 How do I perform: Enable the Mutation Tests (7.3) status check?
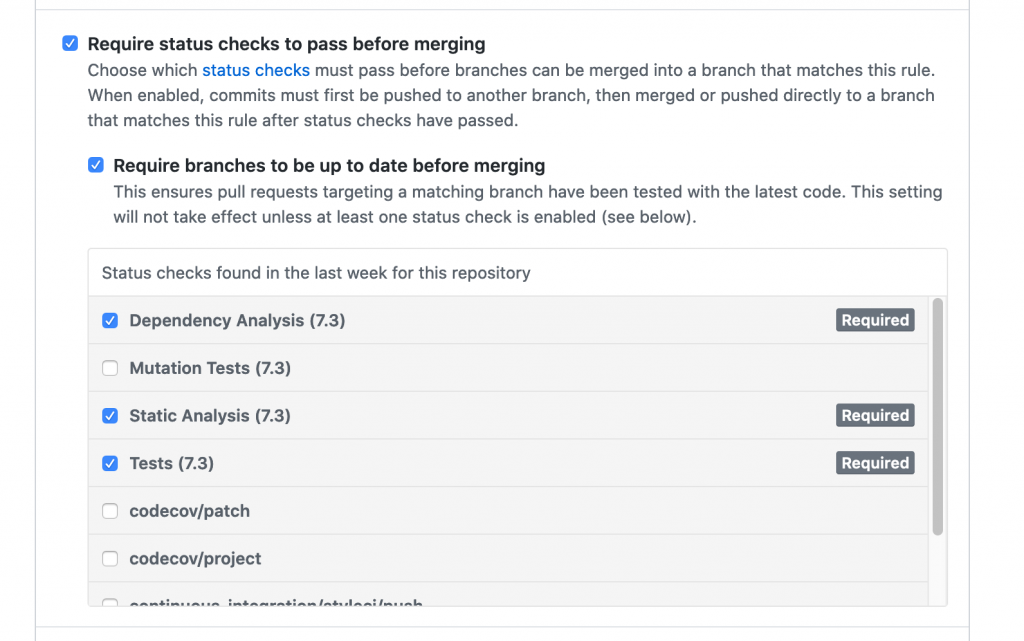(110, 368)
